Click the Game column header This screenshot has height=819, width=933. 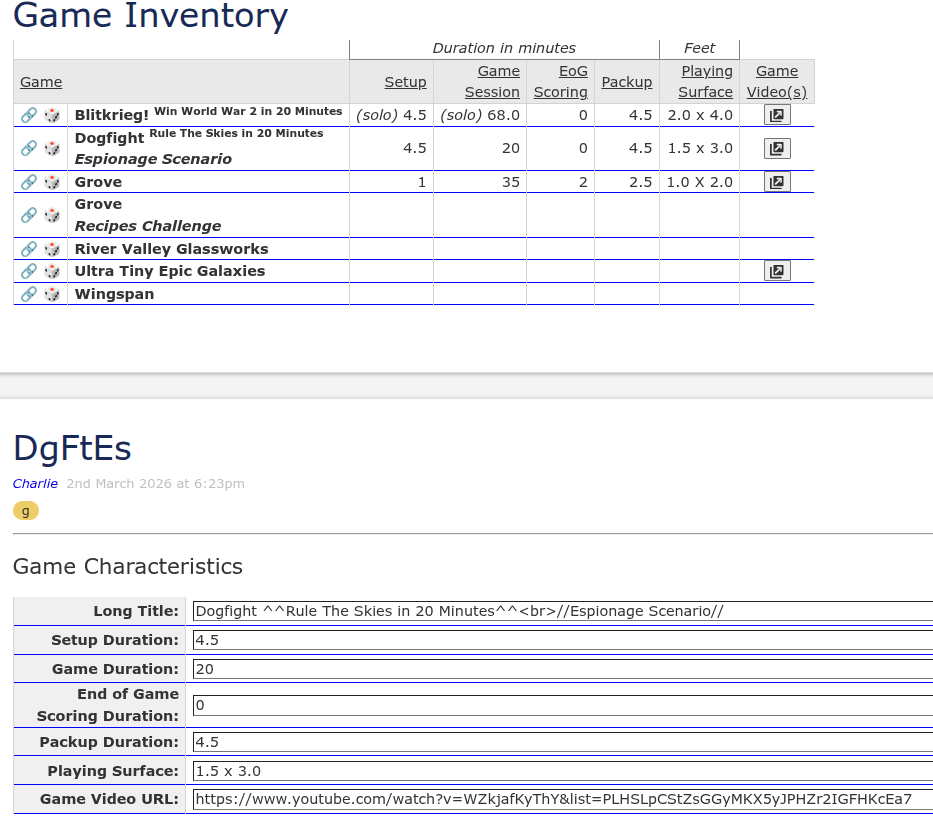41,82
